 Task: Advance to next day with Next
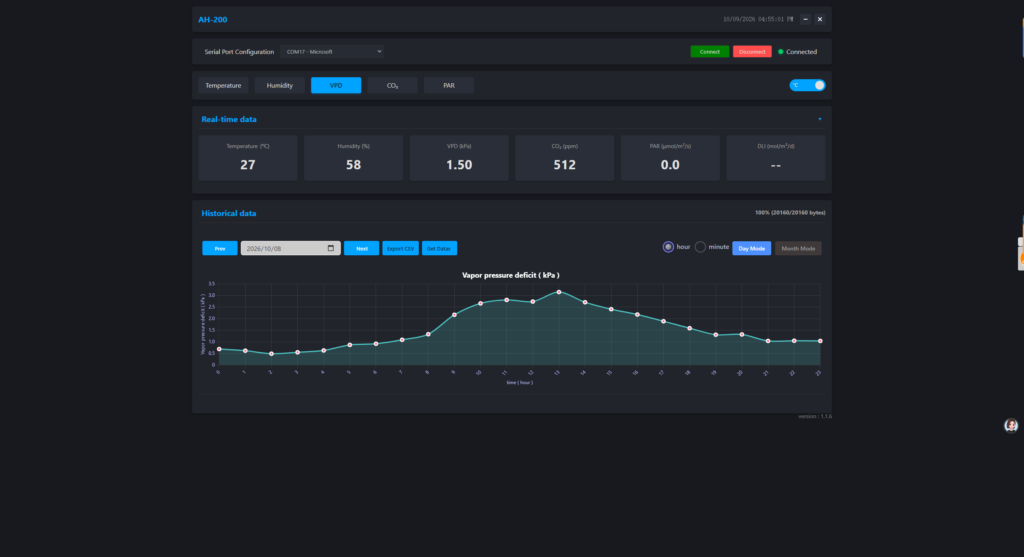point(362,248)
